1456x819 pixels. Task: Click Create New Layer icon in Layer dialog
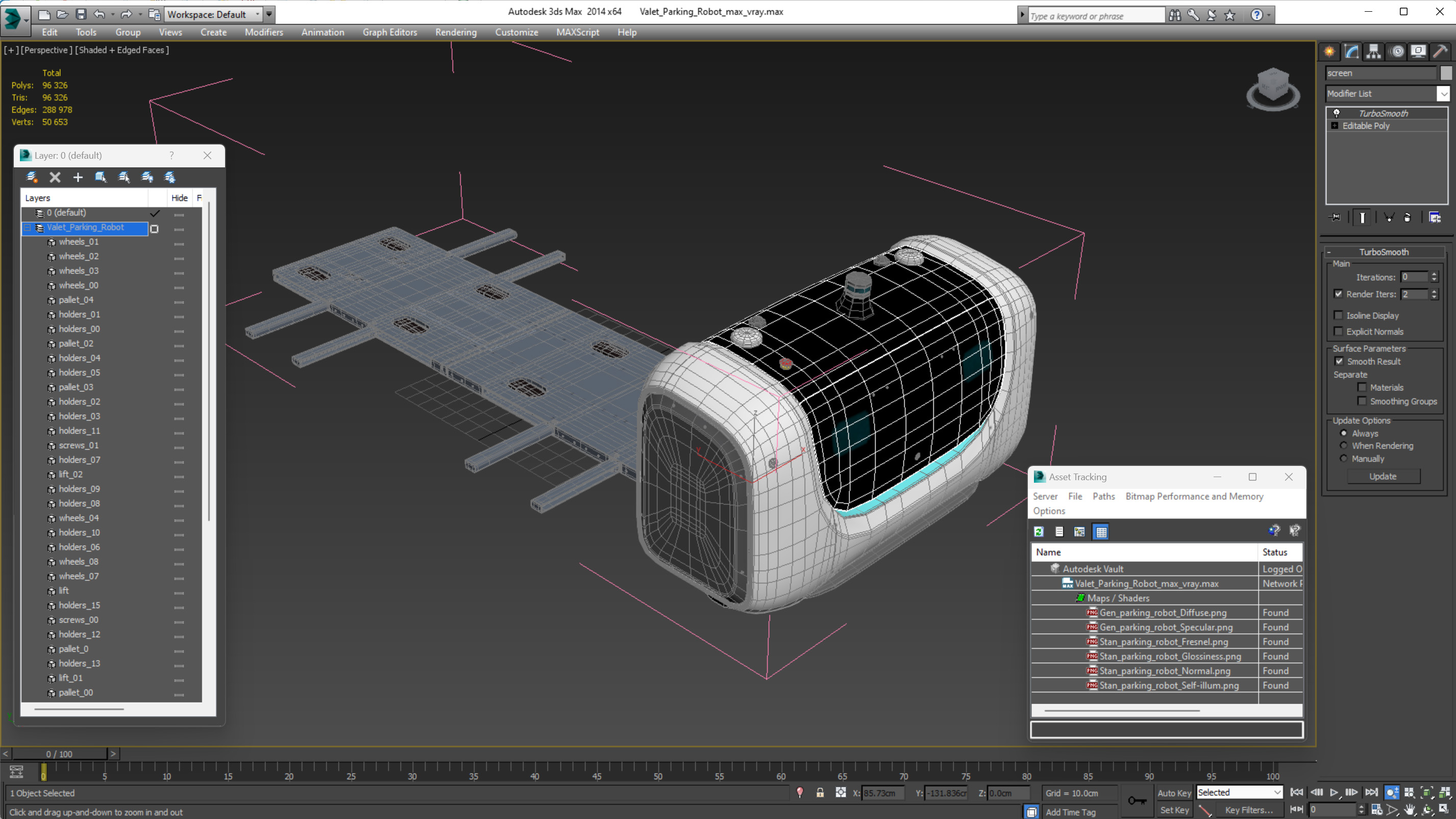(x=32, y=177)
